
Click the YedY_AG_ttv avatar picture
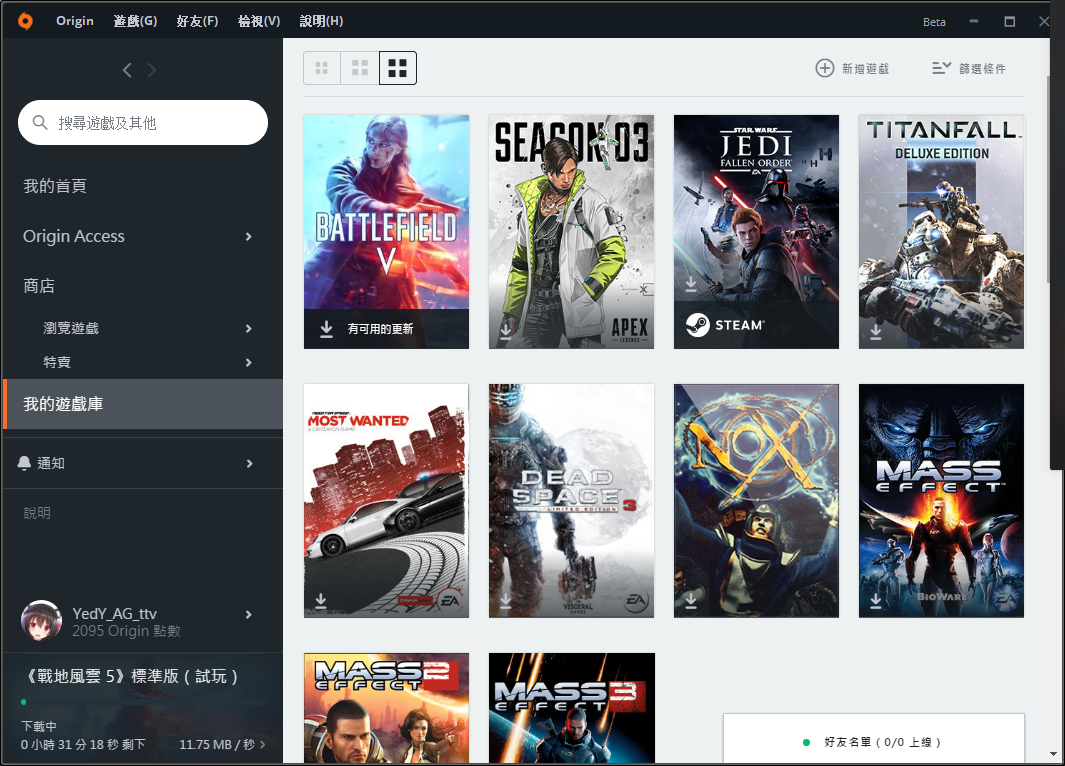coord(41,621)
